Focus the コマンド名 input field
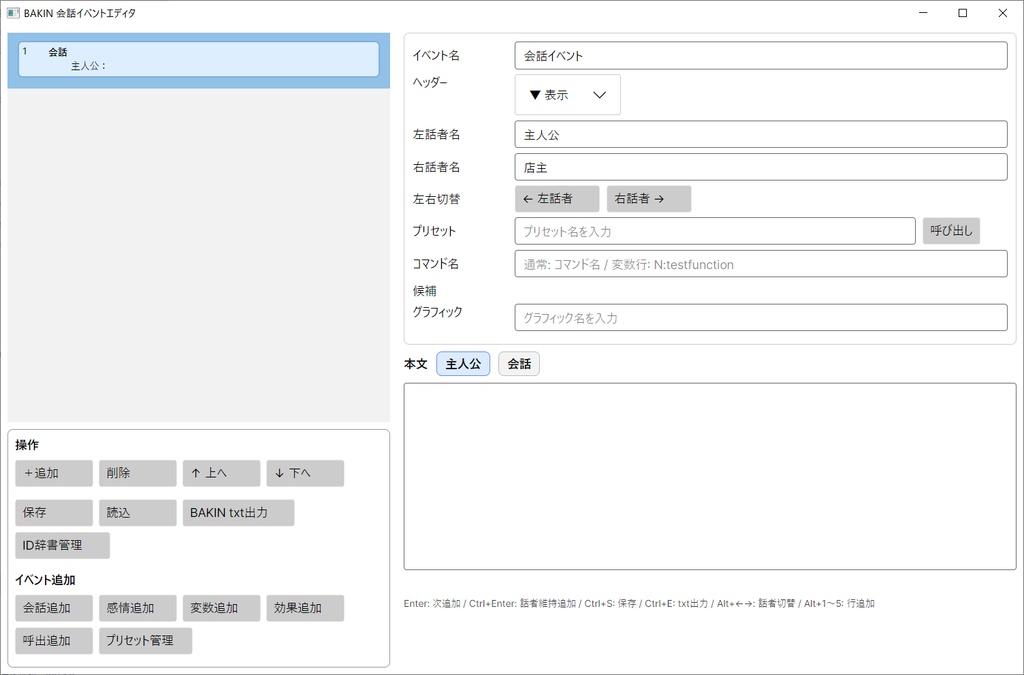This screenshot has height=675, width=1024. 761,264
